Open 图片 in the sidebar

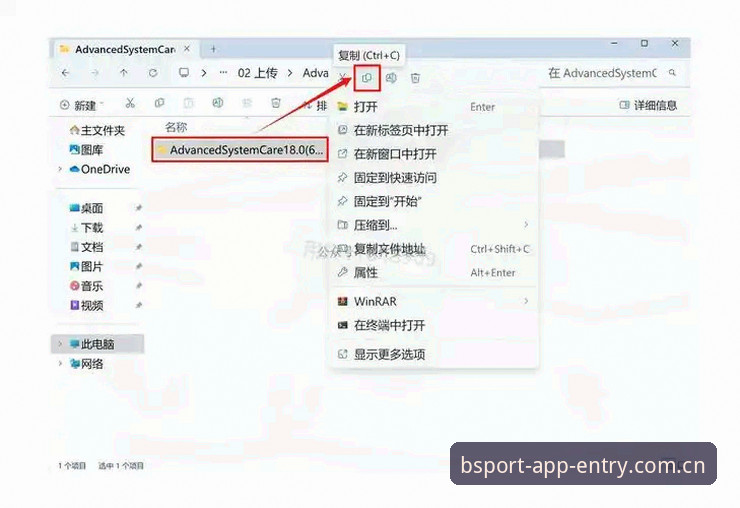(x=86, y=266)
